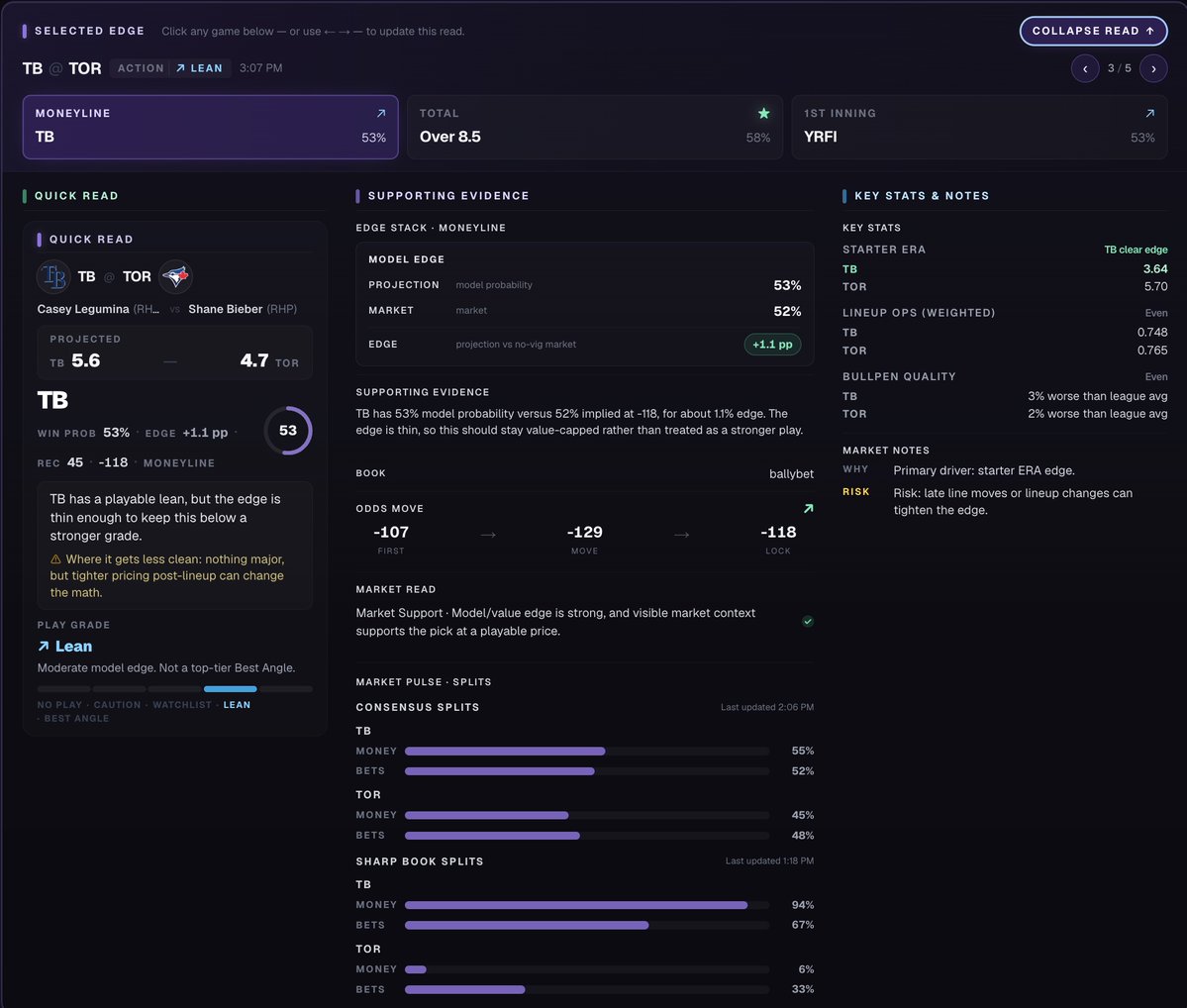Click the -107 first odds value
1187x1008 pixels.
391,533
